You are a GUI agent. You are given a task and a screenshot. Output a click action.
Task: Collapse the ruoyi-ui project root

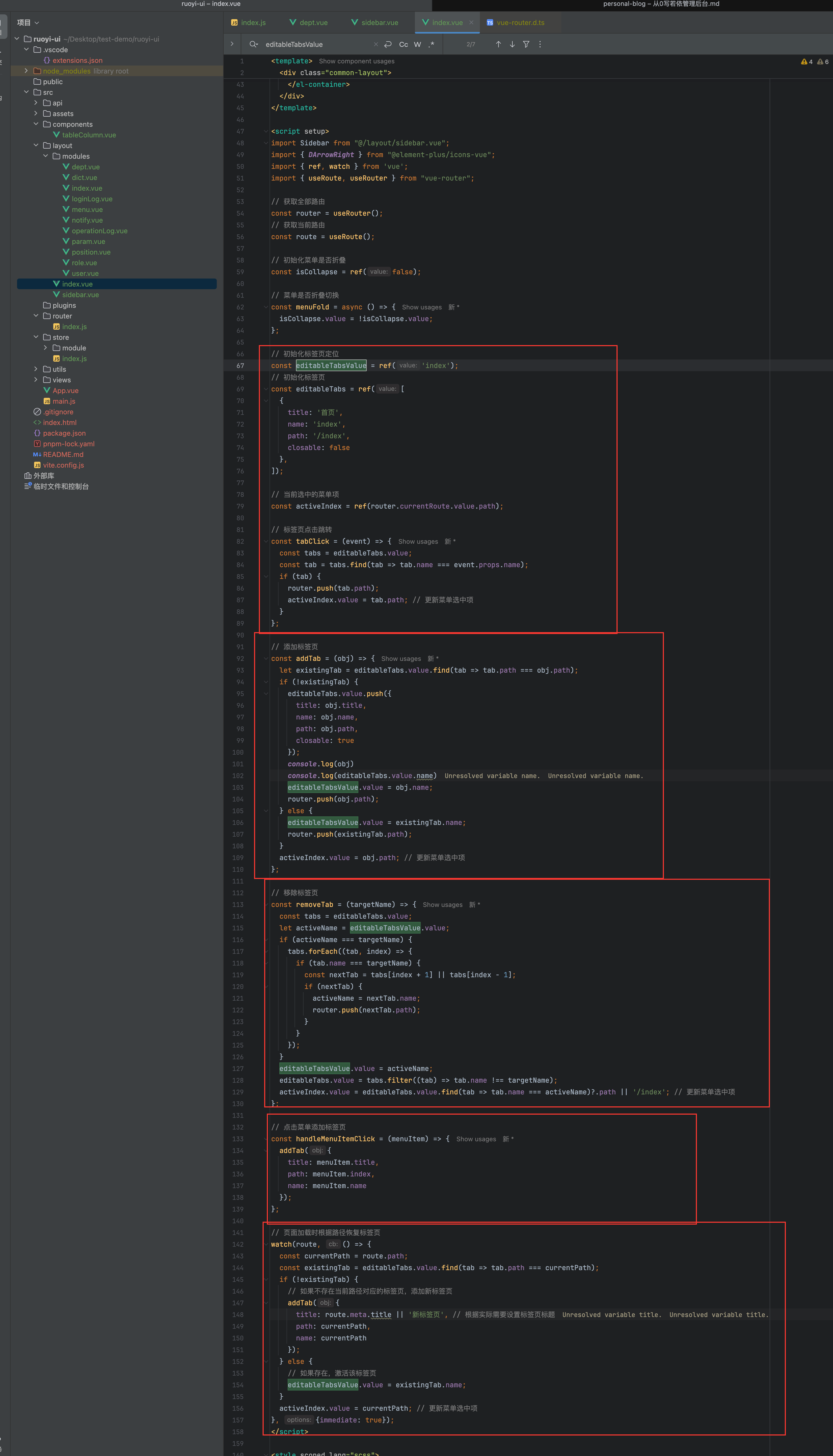(x=17, y=39)
